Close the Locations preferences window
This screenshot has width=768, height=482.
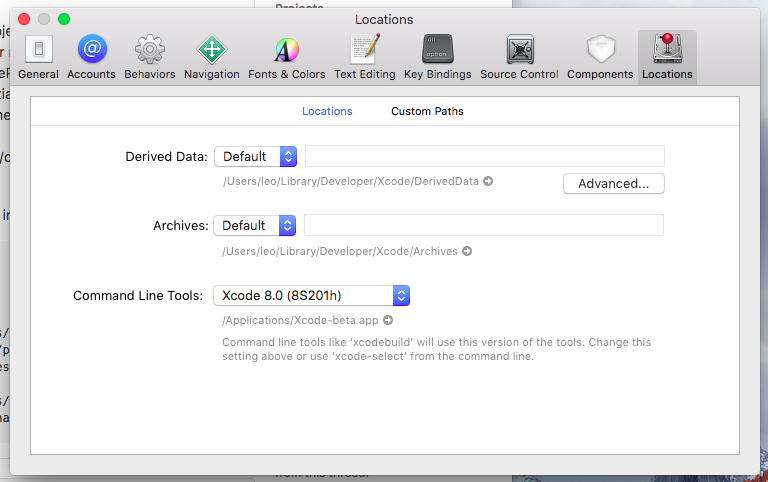(x=24, y=19)
